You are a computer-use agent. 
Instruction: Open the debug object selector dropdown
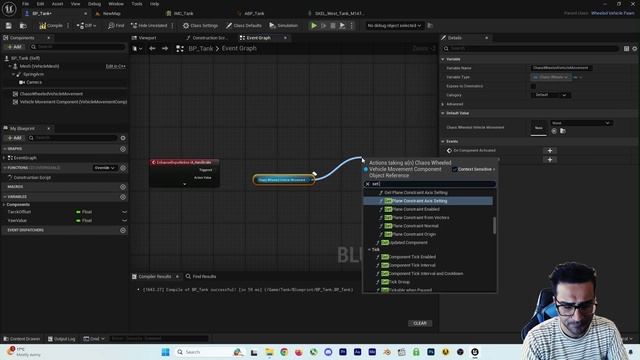click(x=394, y=26)
